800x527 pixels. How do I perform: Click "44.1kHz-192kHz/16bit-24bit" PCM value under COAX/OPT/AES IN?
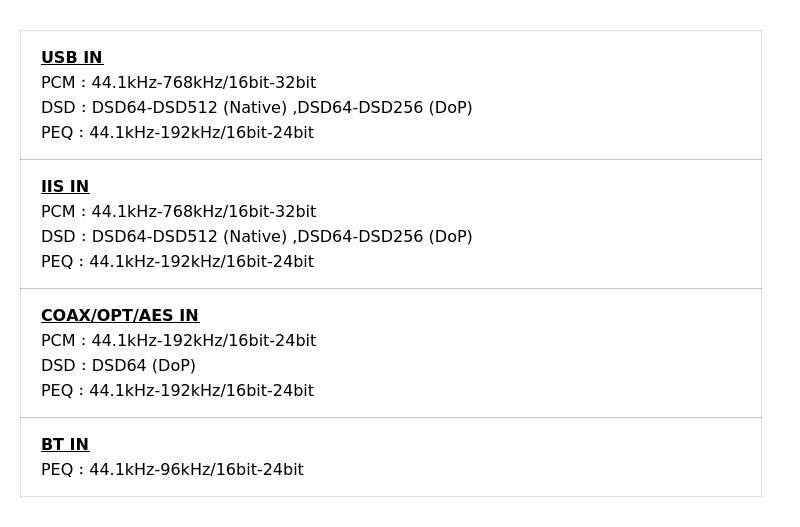204,341
